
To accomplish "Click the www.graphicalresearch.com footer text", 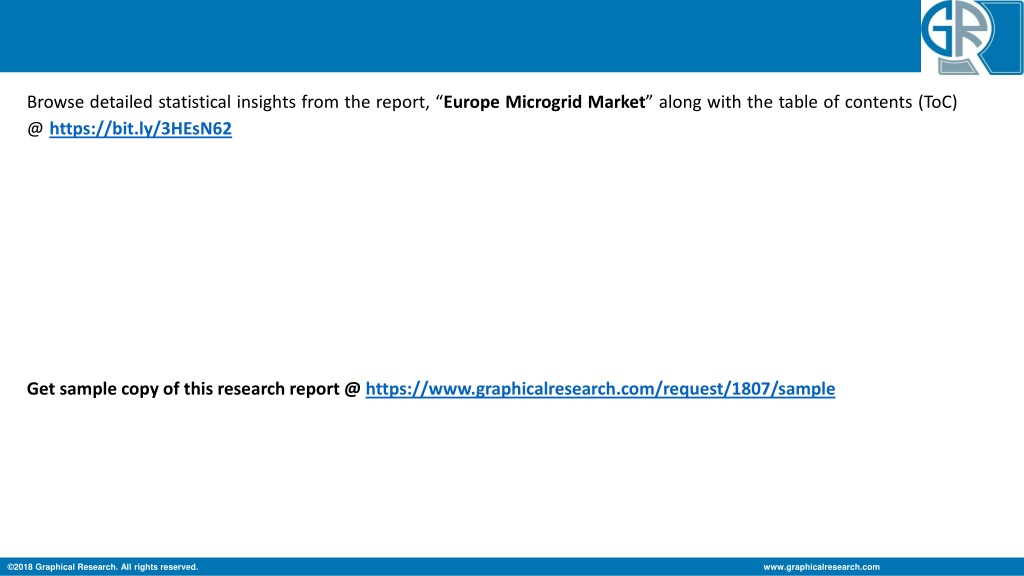I will pyautogui.click(x=821, y=567).
